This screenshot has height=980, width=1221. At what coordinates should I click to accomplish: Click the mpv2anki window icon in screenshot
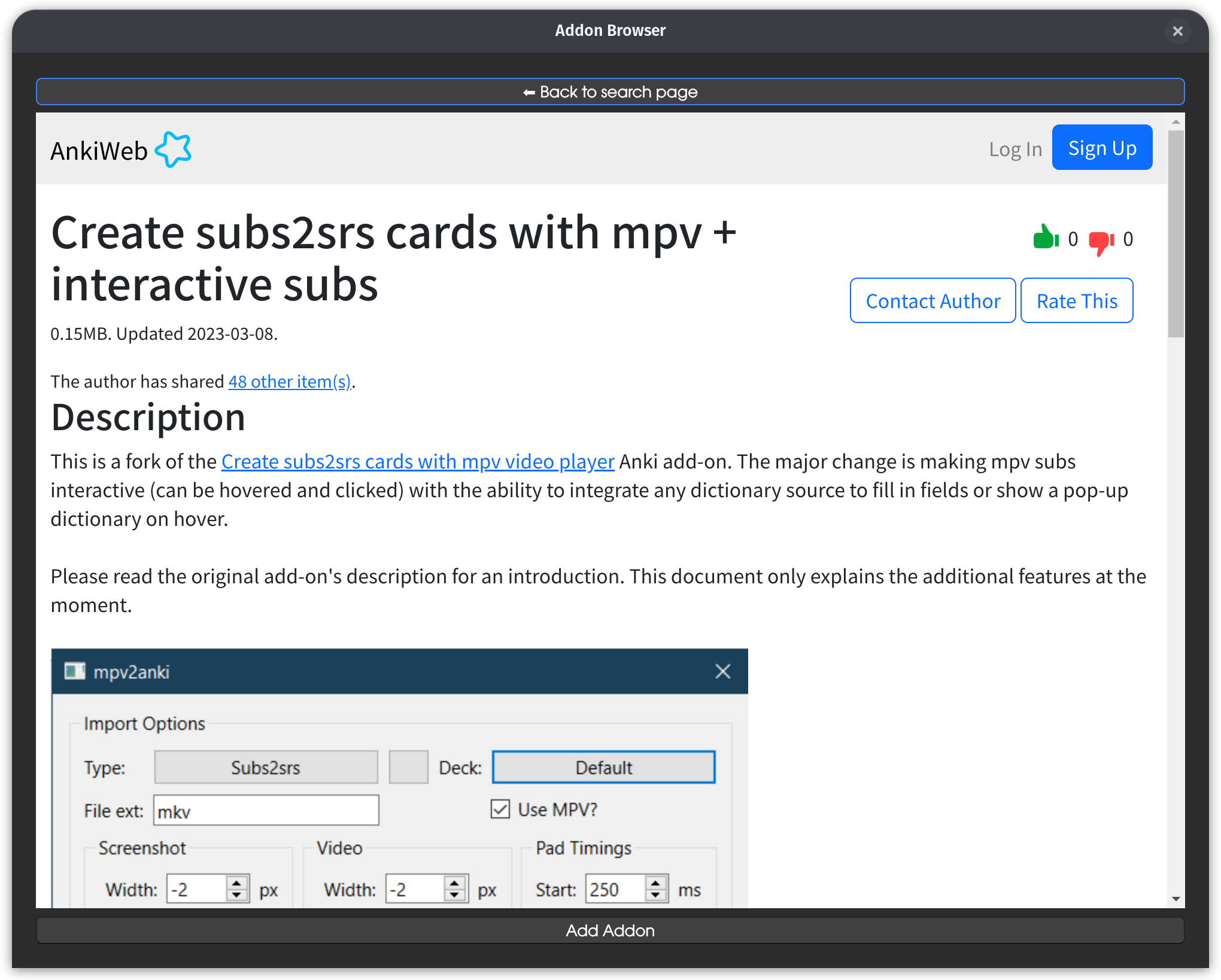click(75, 671)
